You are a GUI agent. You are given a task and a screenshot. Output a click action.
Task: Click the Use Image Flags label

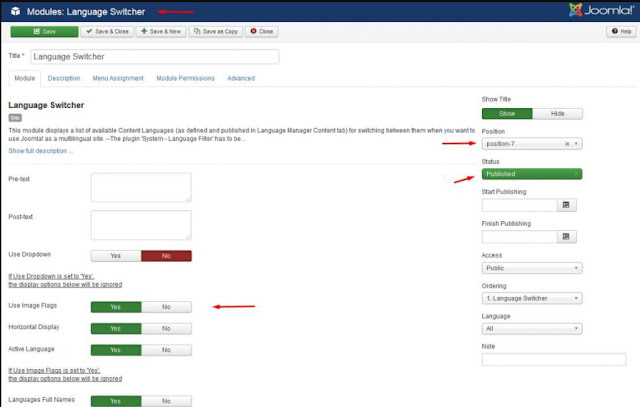[33, 305]
